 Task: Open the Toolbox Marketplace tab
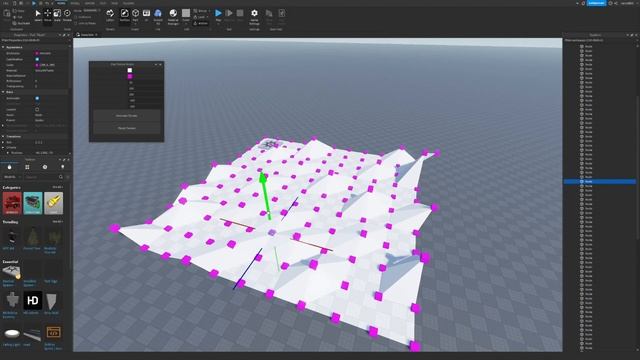[x=9, y=167]
